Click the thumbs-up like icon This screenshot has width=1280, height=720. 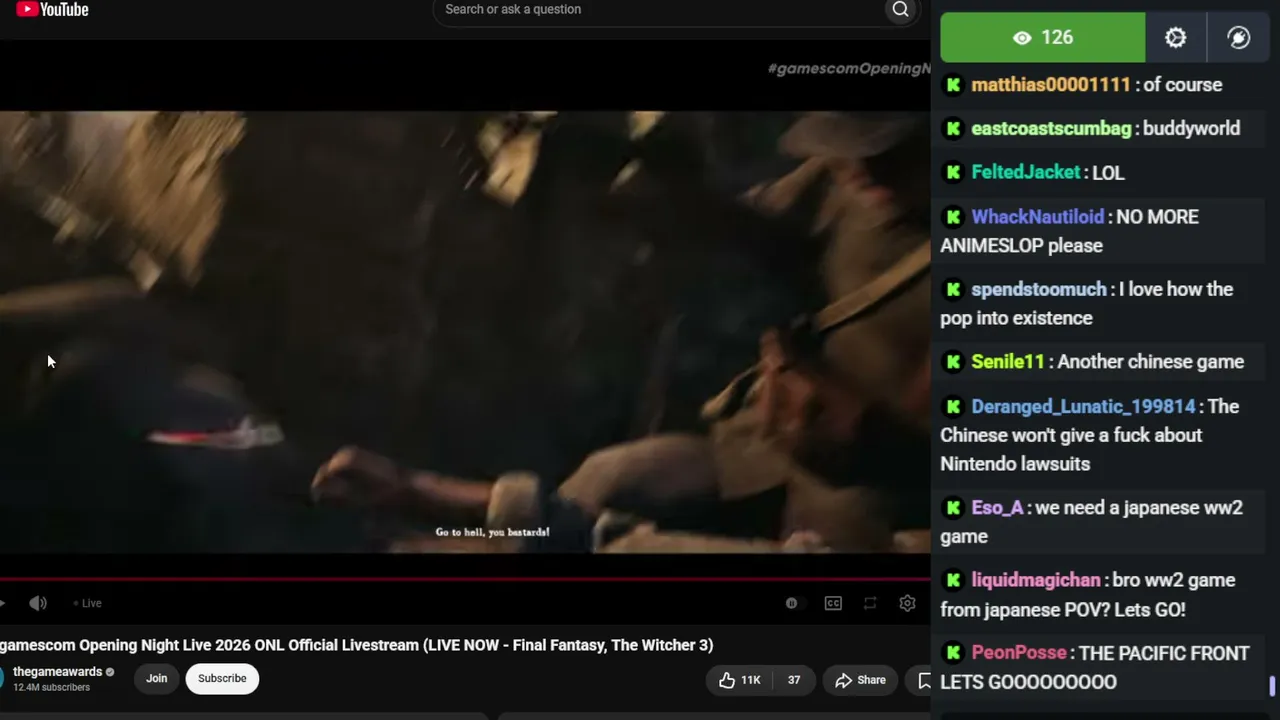(x=727, y=680)
